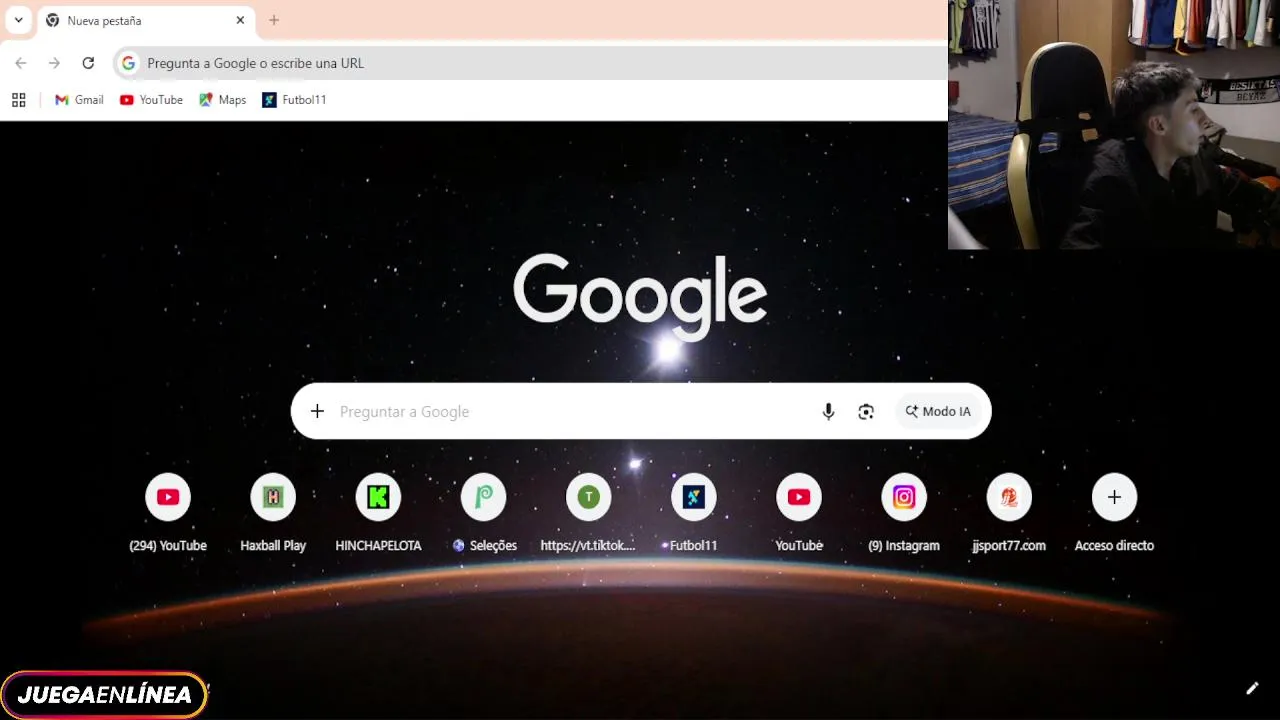
Task: Open the Seleções shortcut
Action: (484, 514)
